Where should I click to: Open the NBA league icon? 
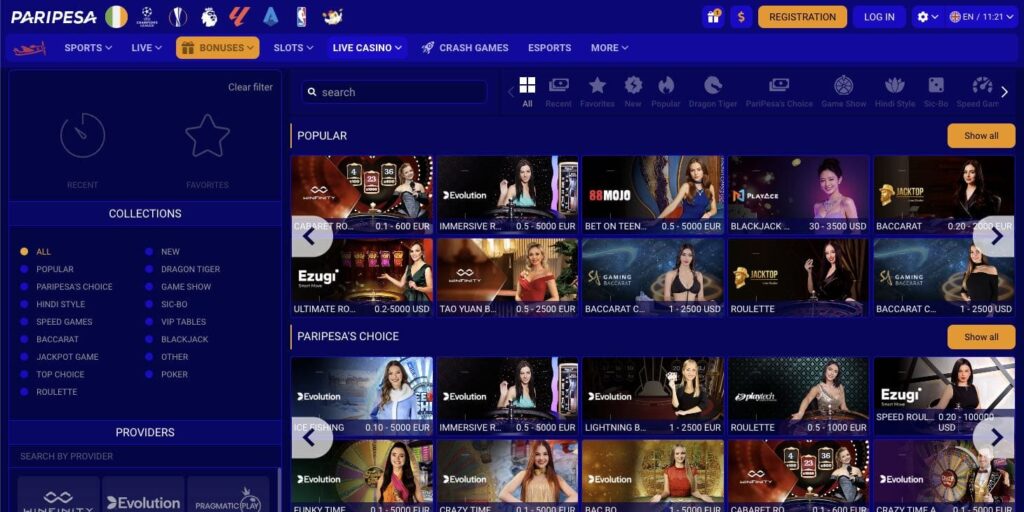[301, 17]
